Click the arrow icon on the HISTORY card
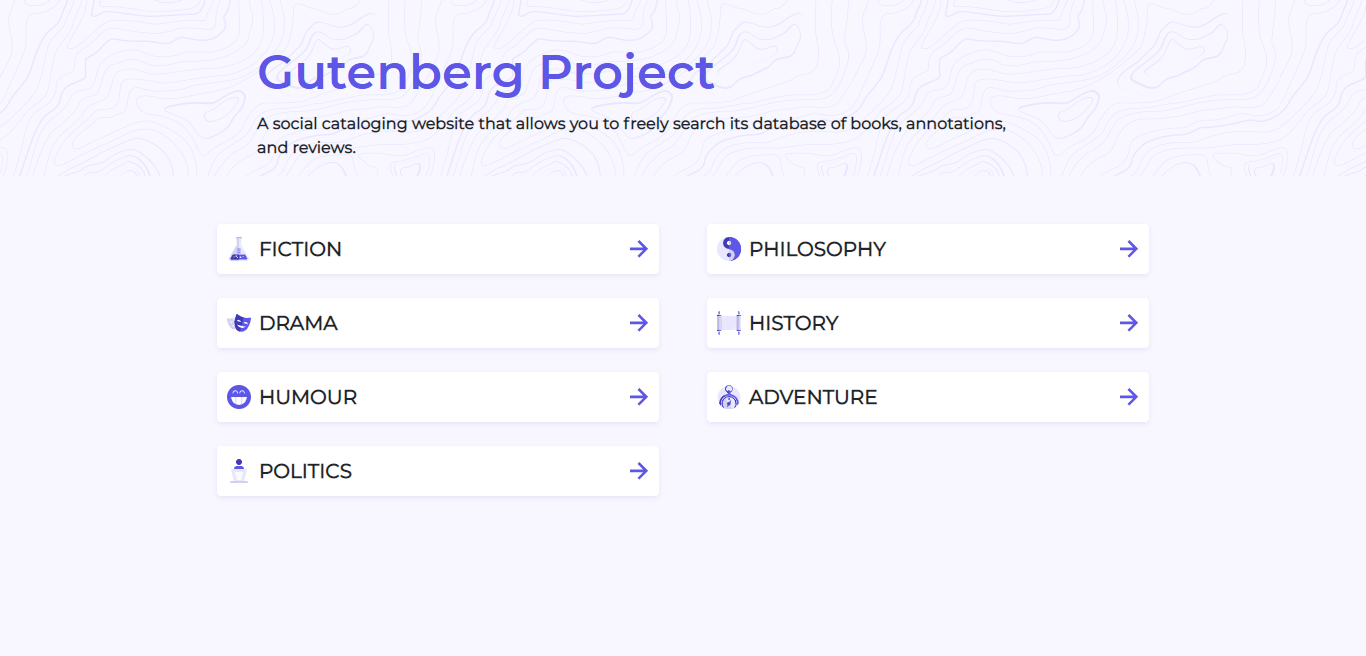1366x656 pixels. point(1128,323)
